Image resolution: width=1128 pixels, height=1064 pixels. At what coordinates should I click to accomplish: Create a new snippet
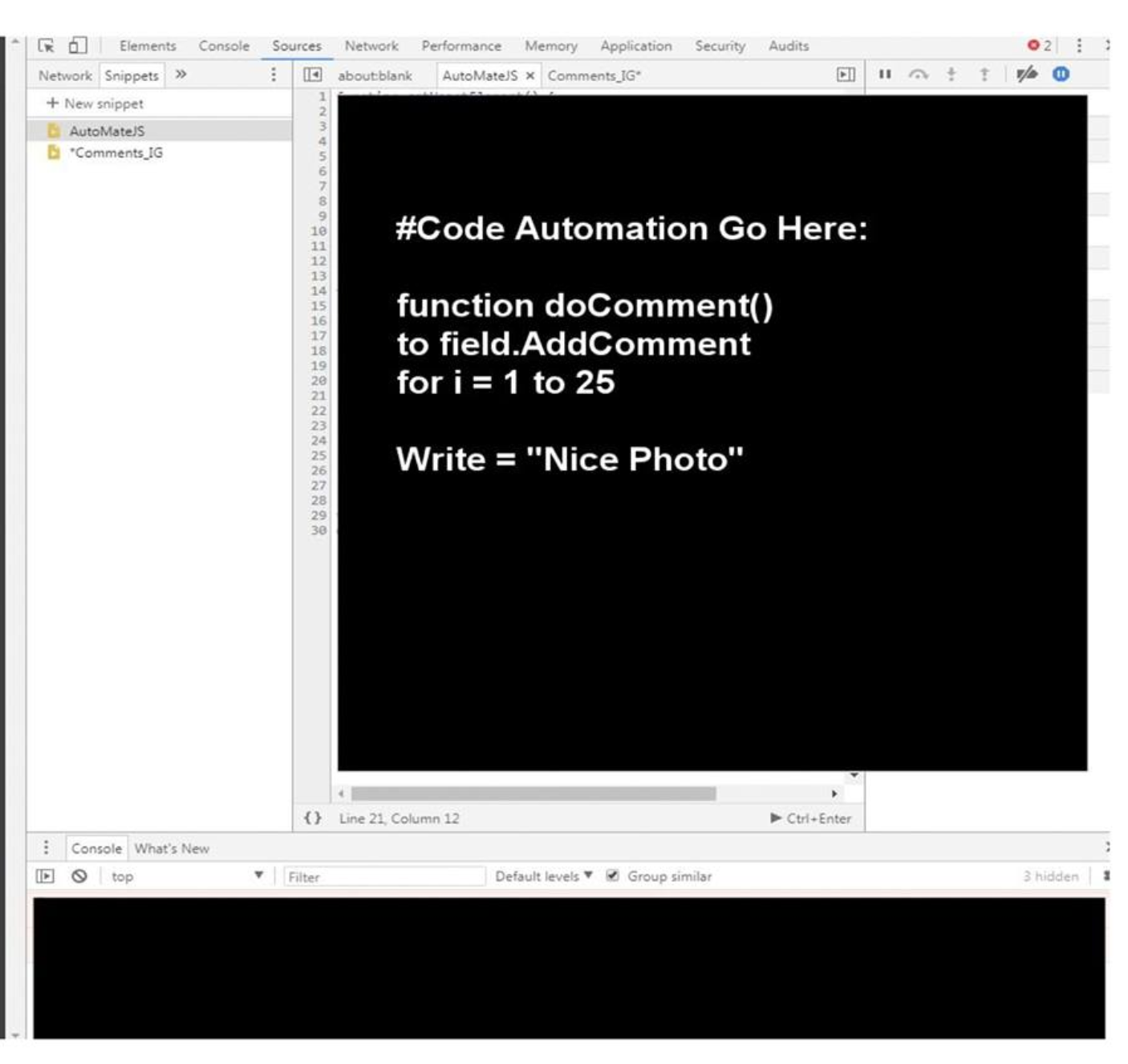coord(95,104)
